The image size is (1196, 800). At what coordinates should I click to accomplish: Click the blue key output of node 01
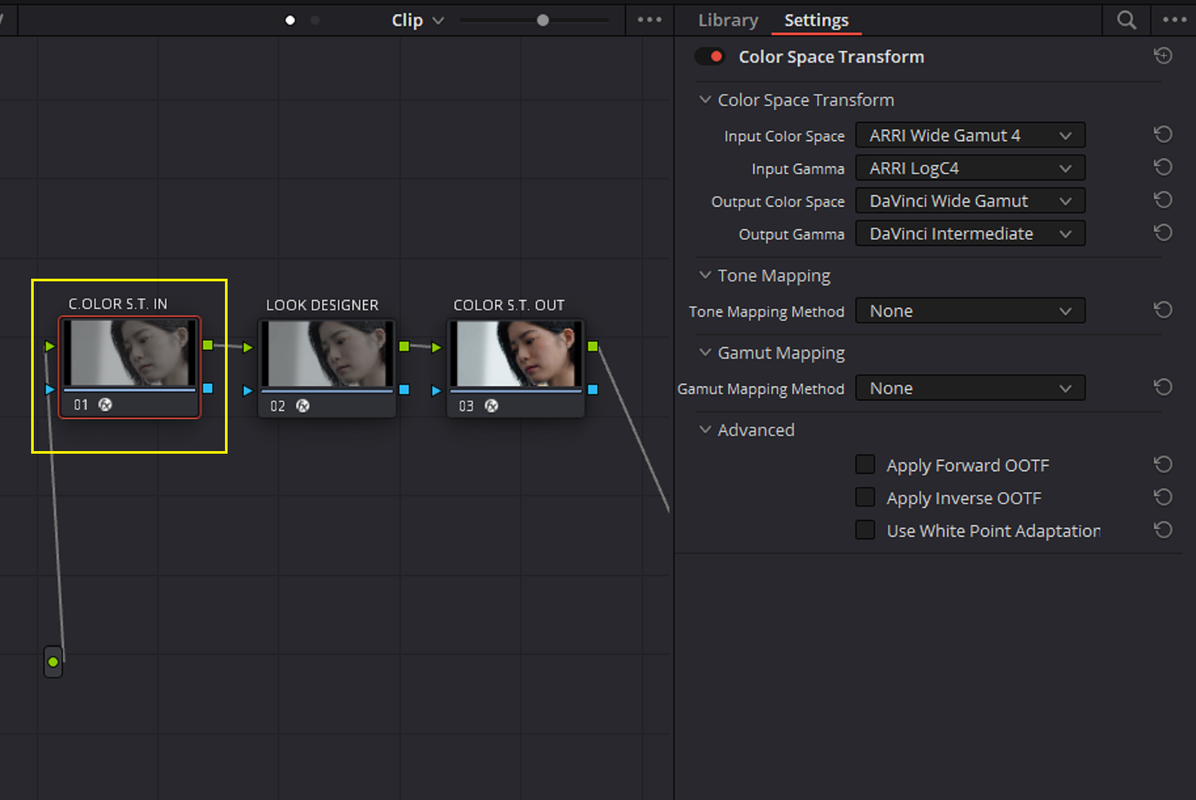207,388
